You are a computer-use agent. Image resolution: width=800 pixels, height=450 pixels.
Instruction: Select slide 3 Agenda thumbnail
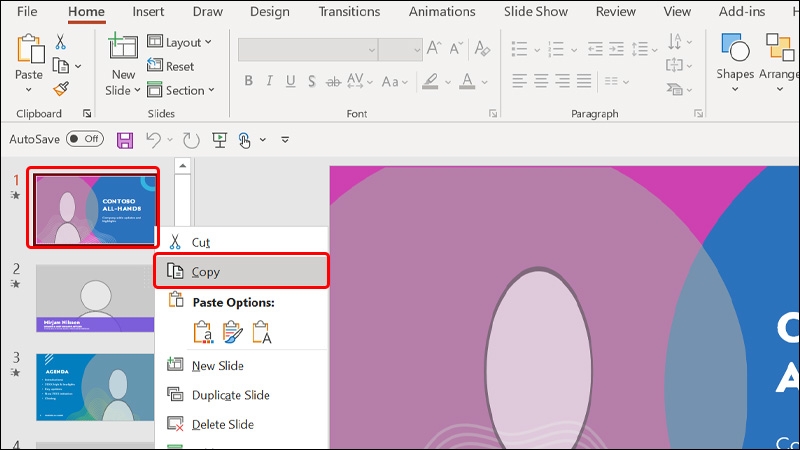95,387
